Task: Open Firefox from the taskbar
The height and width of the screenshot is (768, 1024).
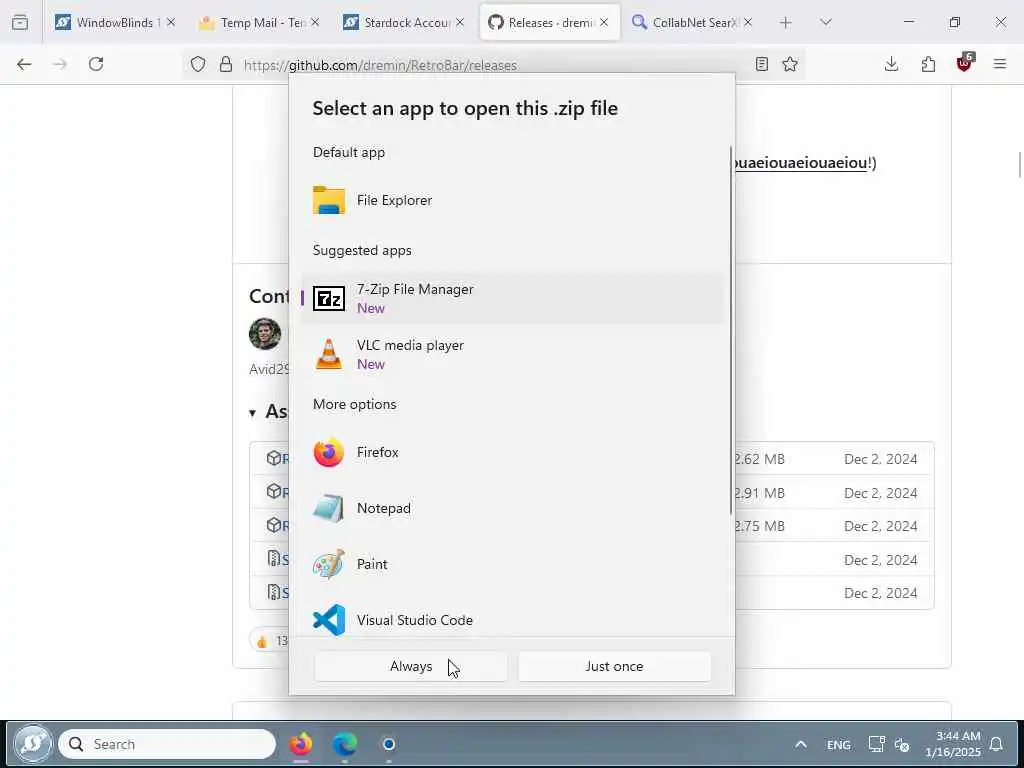Action: coord(301,744)
